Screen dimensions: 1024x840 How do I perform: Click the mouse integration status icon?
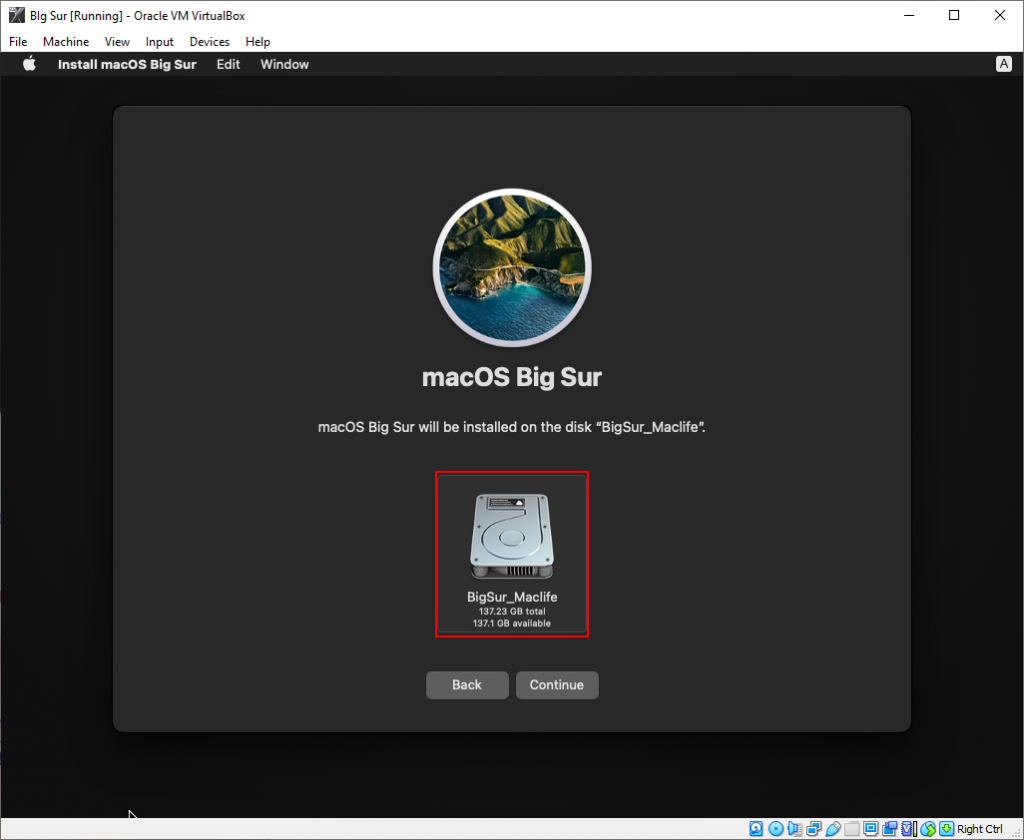tap(926, 829)
